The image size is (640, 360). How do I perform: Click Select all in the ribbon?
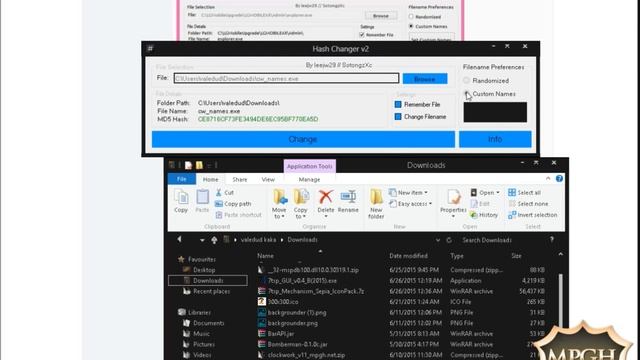click(x=524, y=193)
